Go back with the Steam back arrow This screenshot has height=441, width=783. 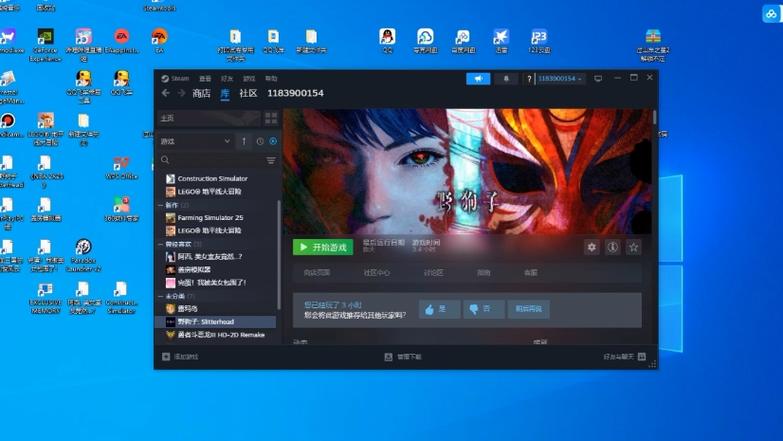tap(166, 93)
